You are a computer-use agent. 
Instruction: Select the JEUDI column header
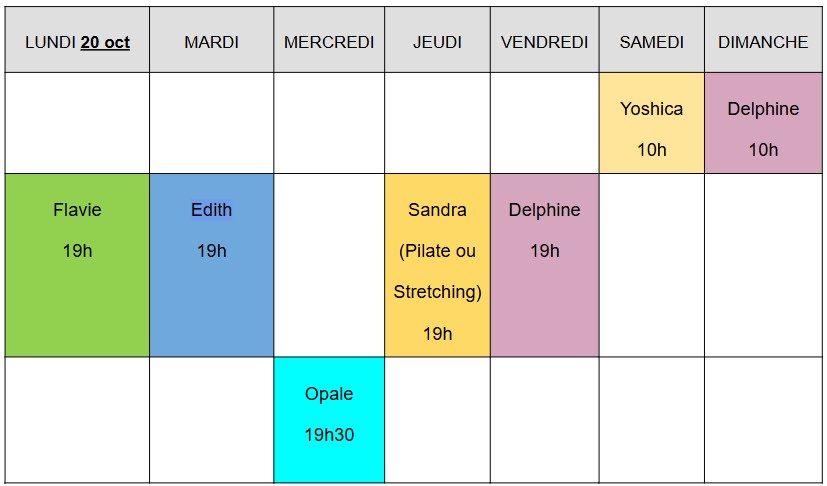[x=437, y=42]
